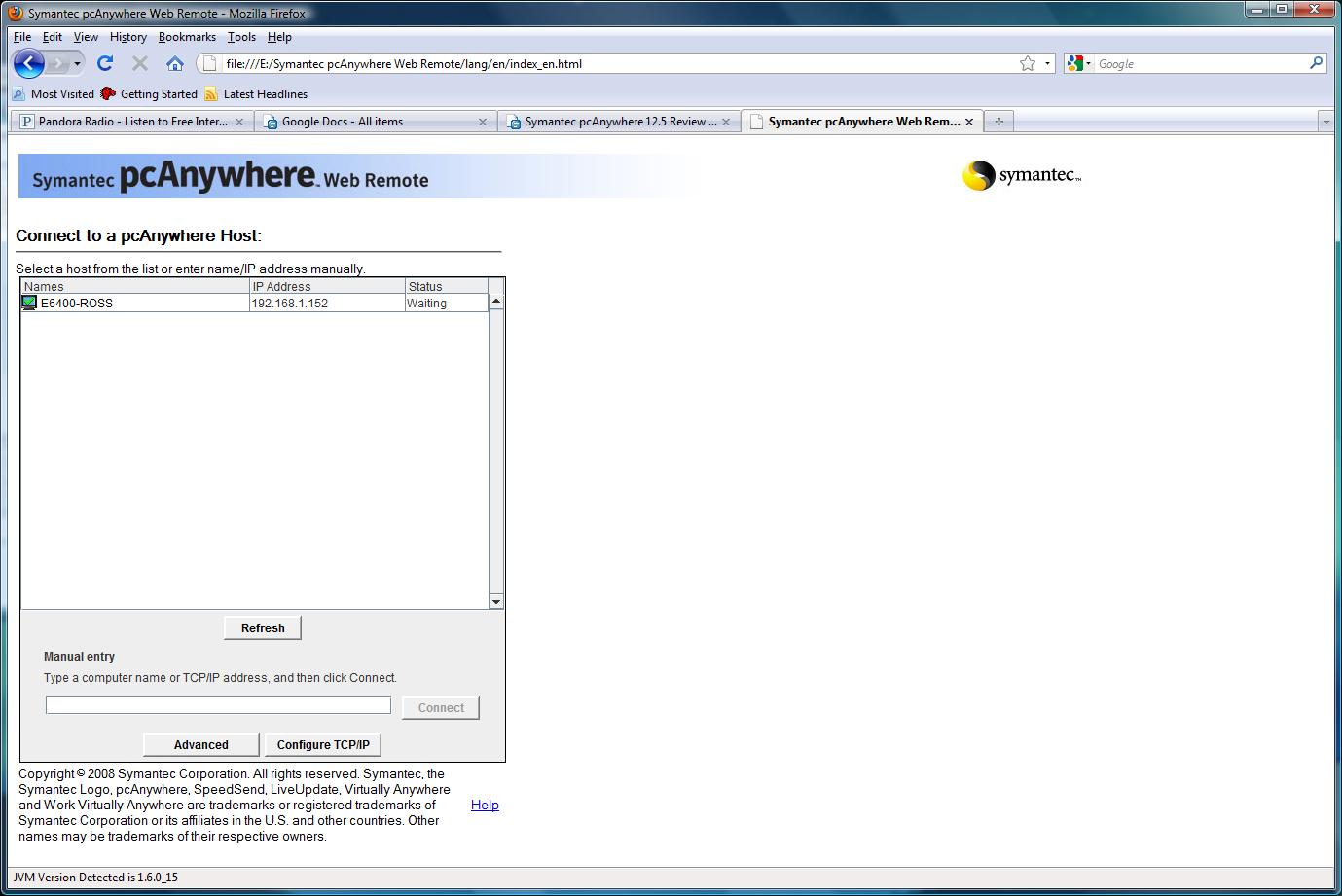Image resolution: width=1342 pixels, height=896 pixels.
Task: Open the Google search engine selector
Action: (x=1079, y=63)
